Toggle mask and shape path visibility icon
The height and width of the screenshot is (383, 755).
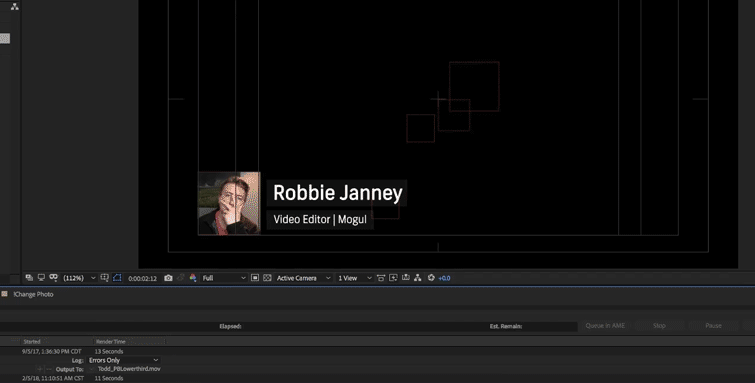click(x=117, y=278)
